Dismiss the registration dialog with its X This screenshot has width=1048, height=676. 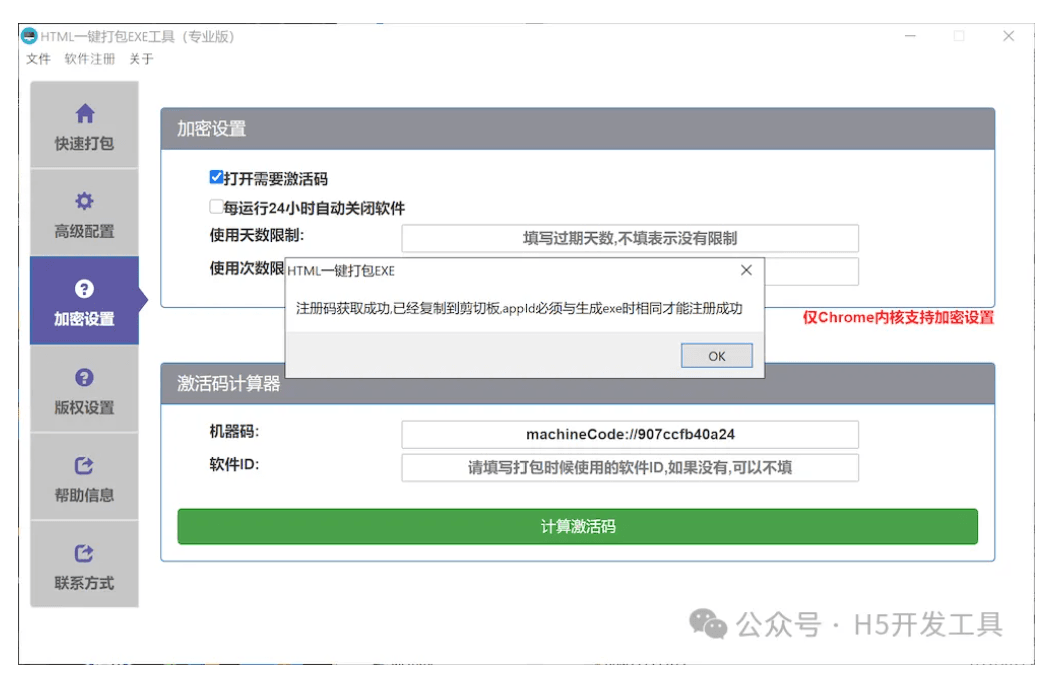pyautogui.click(x=746, y=269)
